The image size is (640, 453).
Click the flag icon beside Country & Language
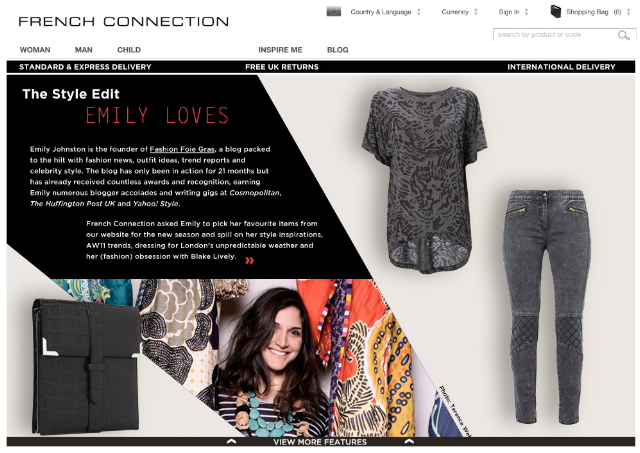pos(333,11)
